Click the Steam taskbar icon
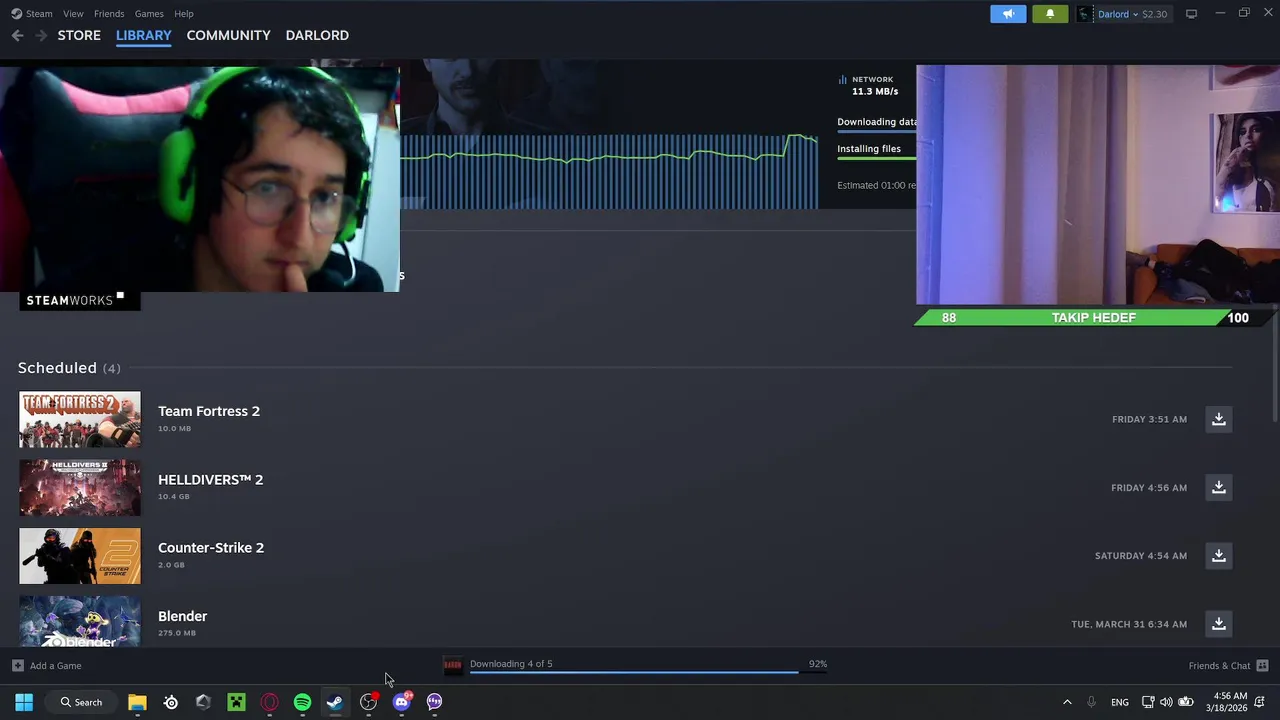1280x720 pixels. click(x=335, y=702)
